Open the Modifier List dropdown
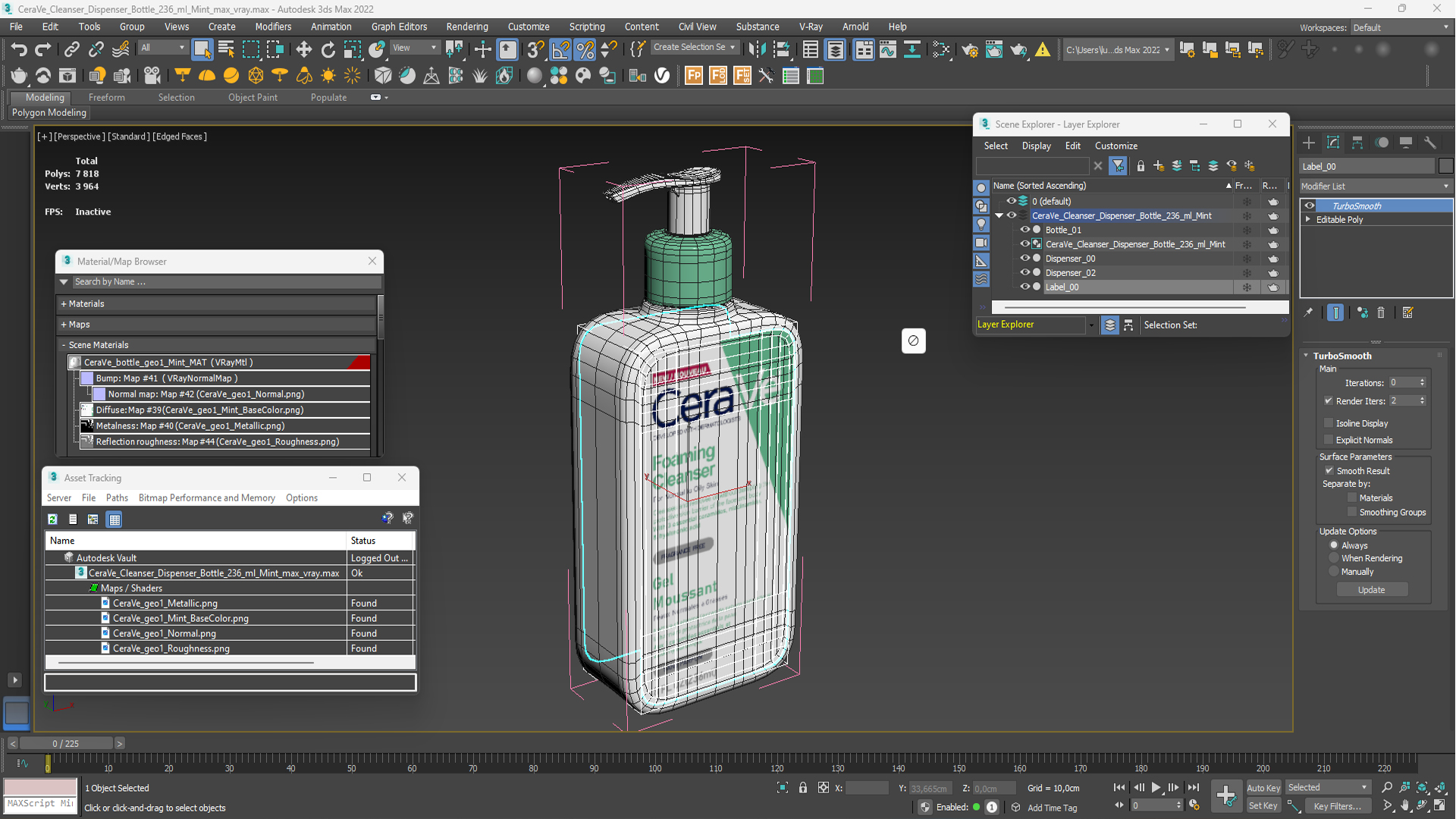Viewport: 1456px width, 819px height. pyautogui.click(x=1375, y=187)
